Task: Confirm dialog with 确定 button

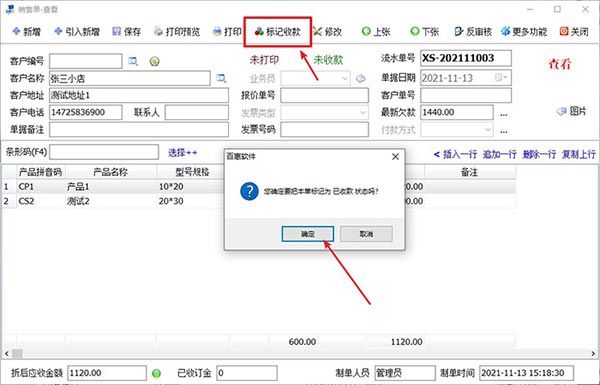Action: pyautogui.click(x=308, y=234)
